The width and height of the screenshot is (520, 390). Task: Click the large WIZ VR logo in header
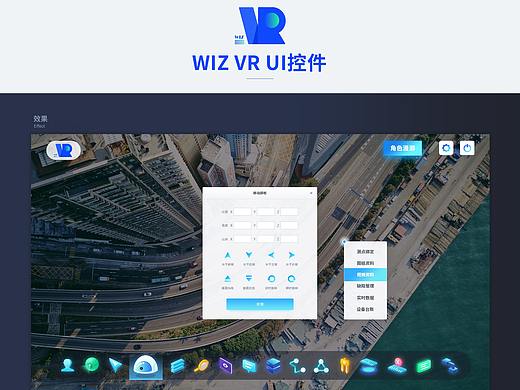260,26
